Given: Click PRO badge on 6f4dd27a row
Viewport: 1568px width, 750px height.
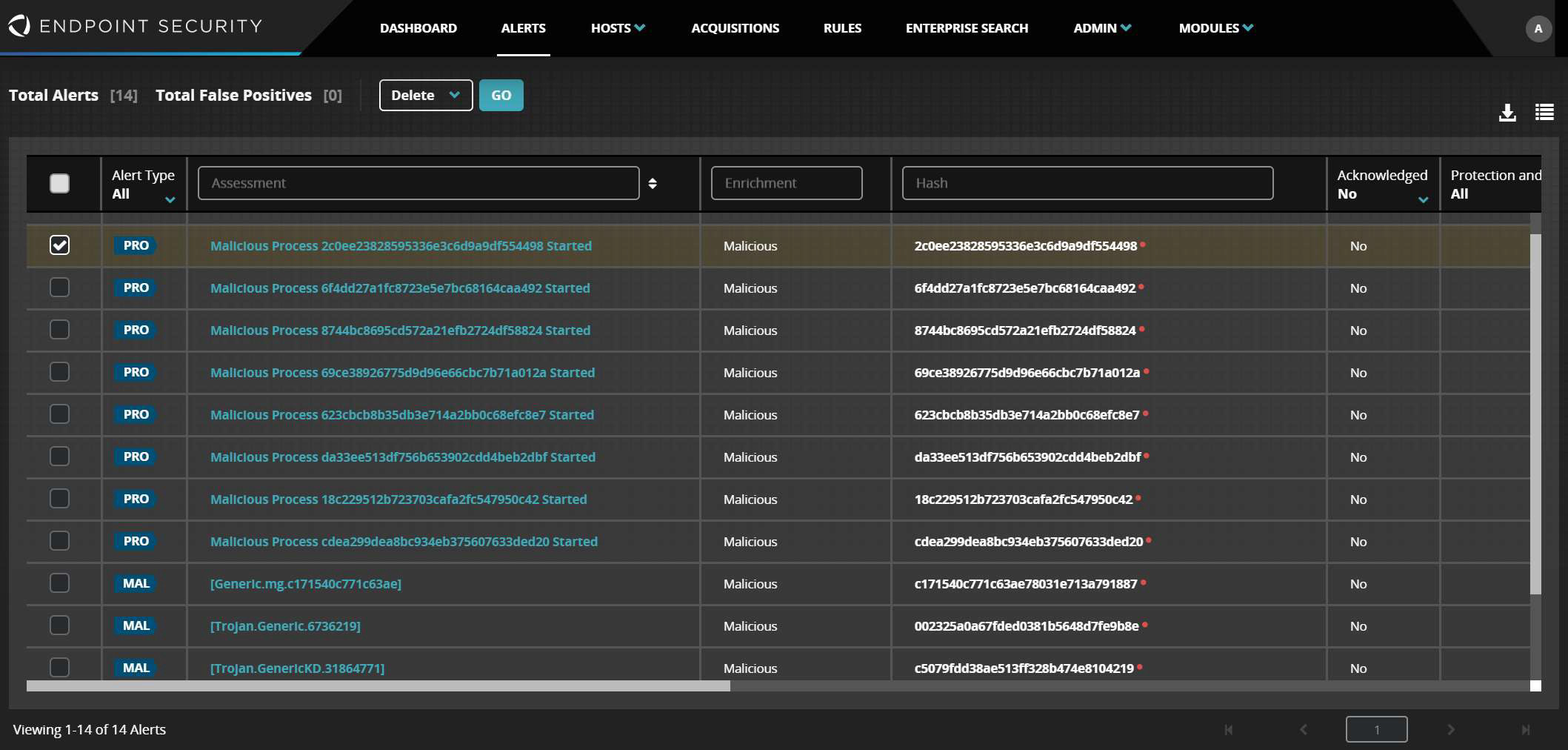Looking at the screenshot, I should tap(136, 288).
